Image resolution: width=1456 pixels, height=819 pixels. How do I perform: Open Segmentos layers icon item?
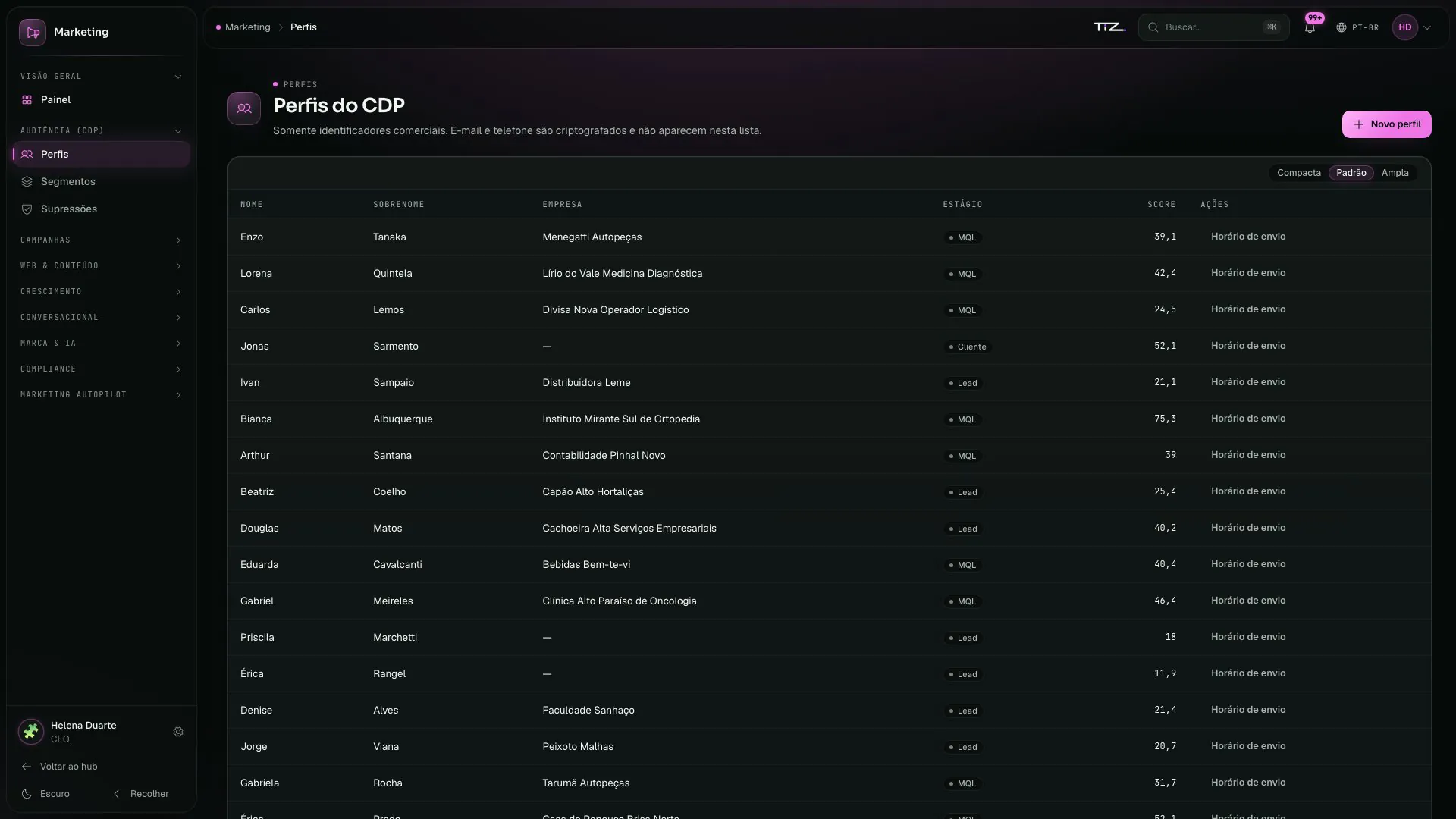27,182
